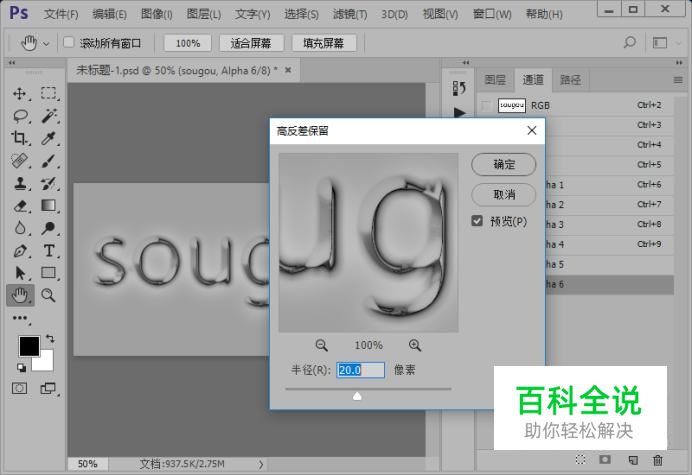Select the Move tool

(19, 94)
